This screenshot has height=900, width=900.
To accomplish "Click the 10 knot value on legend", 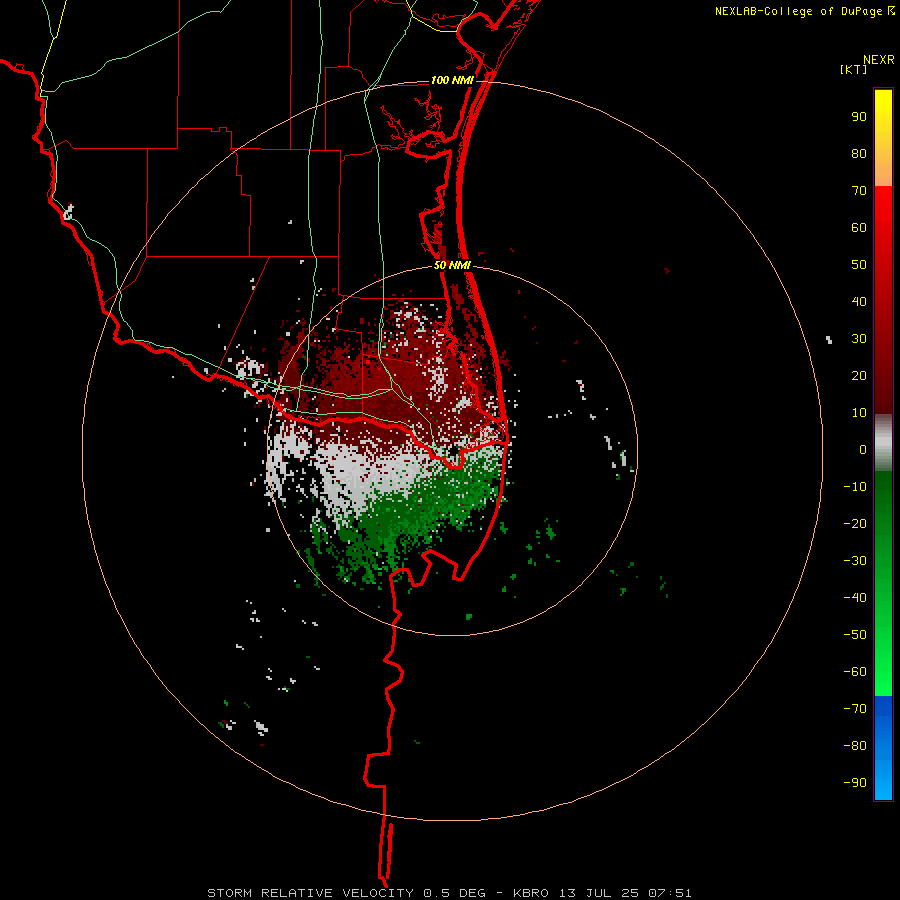I will [x=859, y=413].
